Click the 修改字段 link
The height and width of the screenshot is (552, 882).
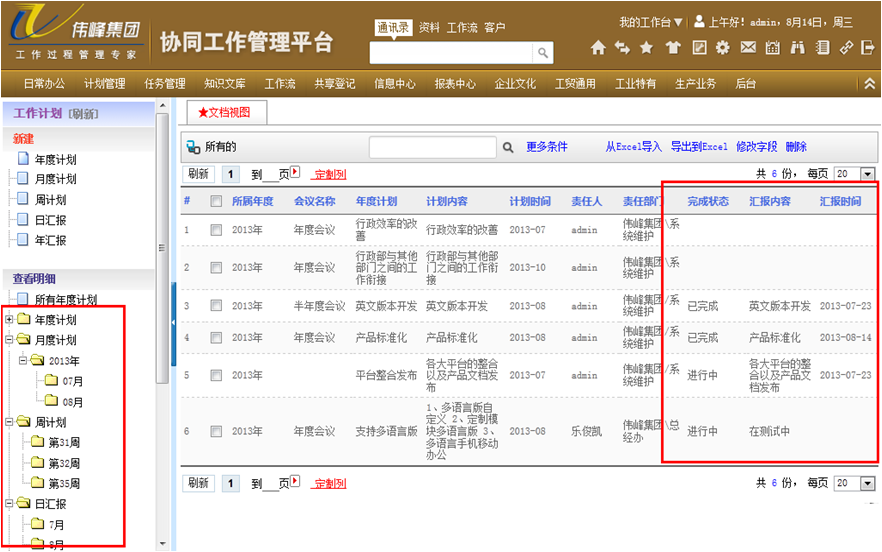757,147
